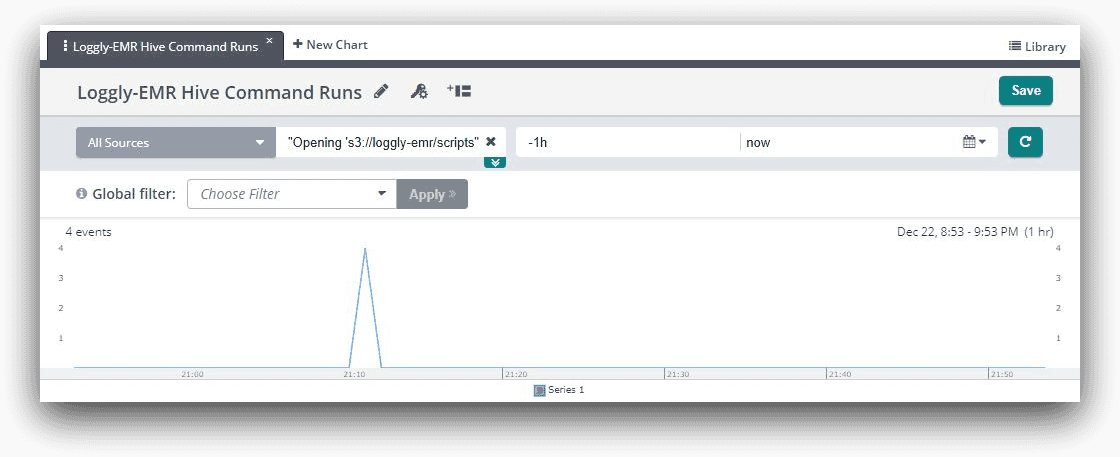Click the refresh button next to date range
The height and width of the screenshot is (457, 1120).
pyautogui.click(x=1025, y=142)
